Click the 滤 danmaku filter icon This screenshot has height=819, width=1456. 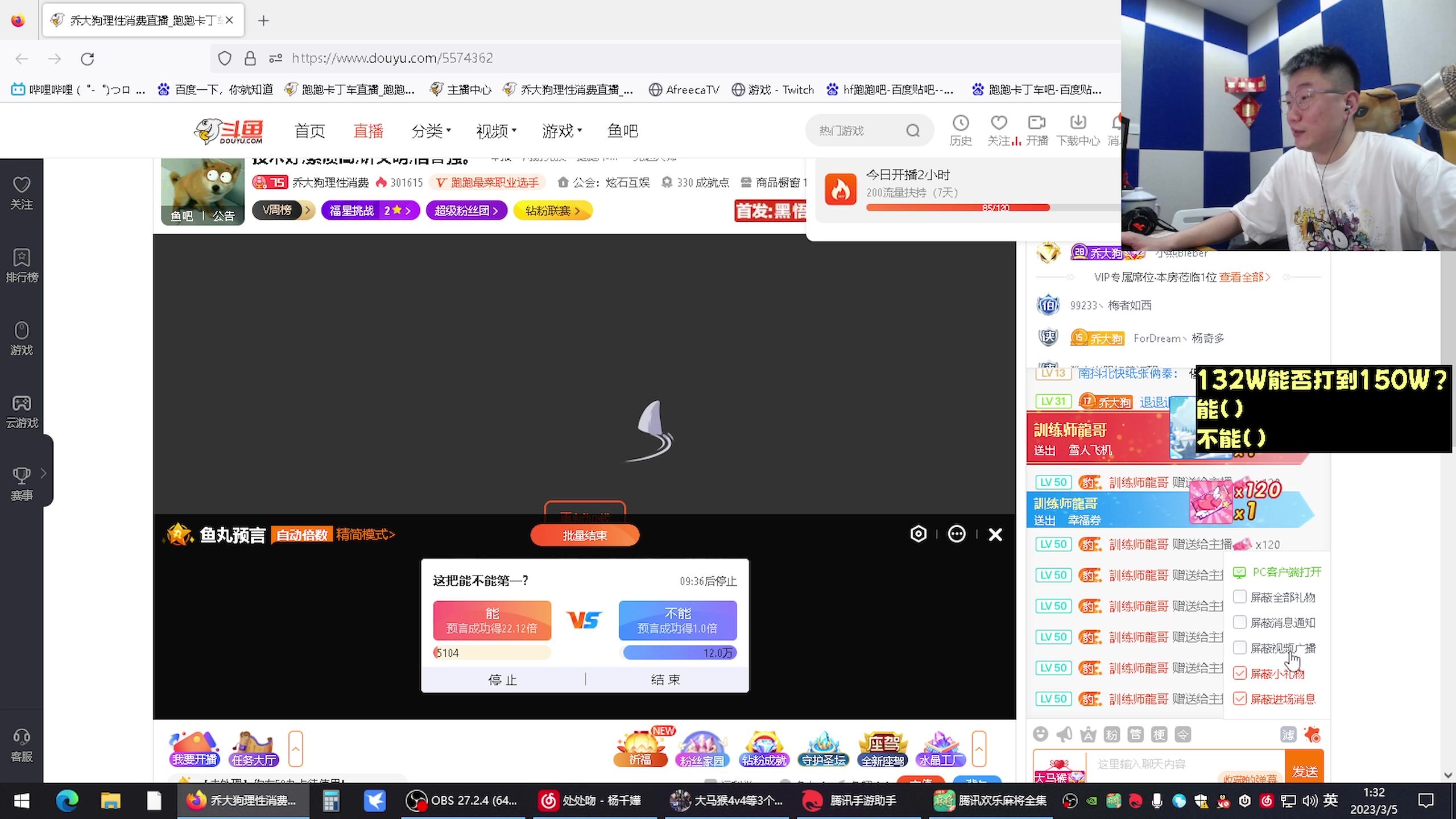point(1288,734)
